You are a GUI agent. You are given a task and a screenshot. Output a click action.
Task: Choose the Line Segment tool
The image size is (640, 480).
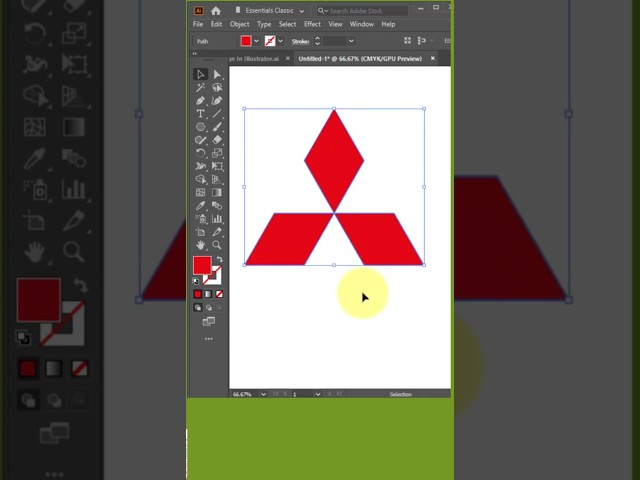point(217,113)
